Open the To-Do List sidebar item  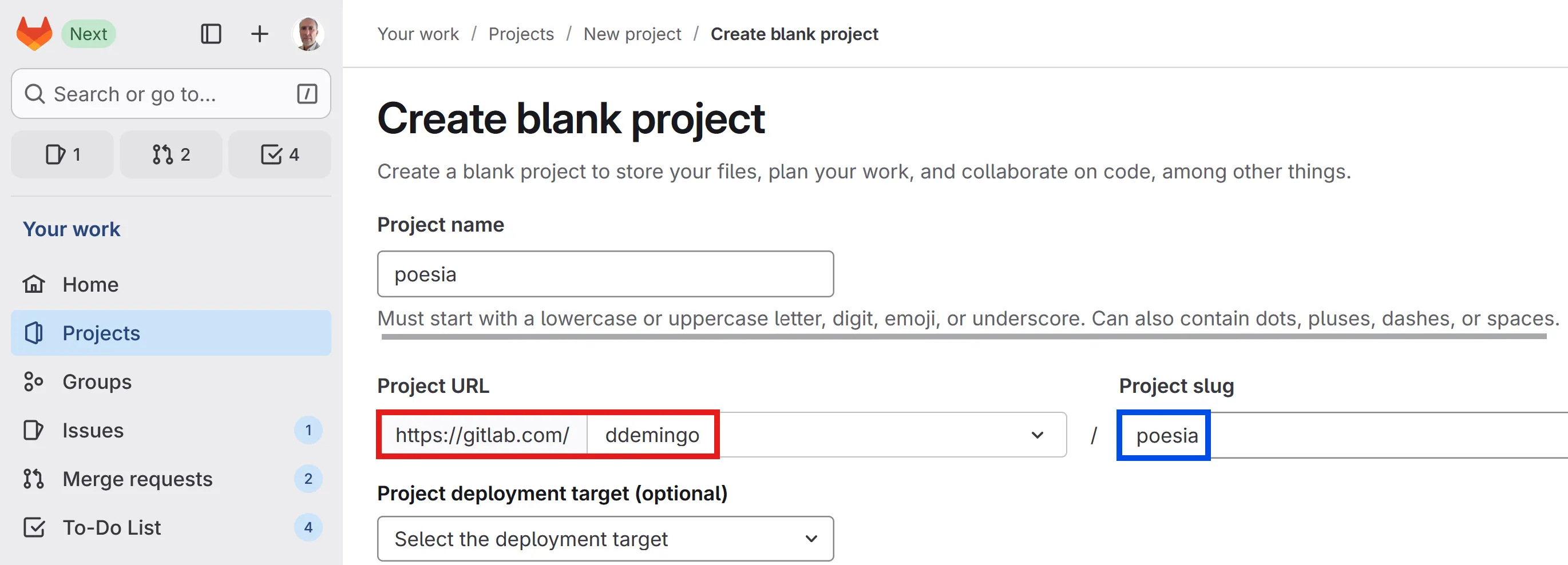click(112, 527)
